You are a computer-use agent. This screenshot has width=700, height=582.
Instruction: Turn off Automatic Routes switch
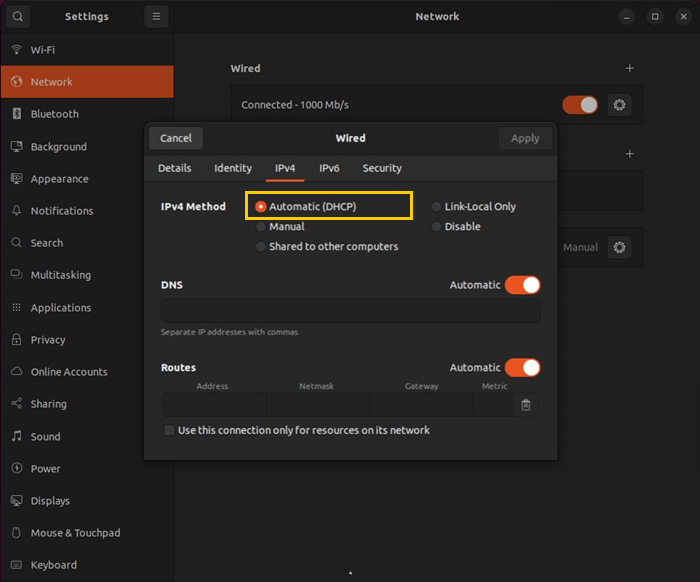tap(522, 368)
